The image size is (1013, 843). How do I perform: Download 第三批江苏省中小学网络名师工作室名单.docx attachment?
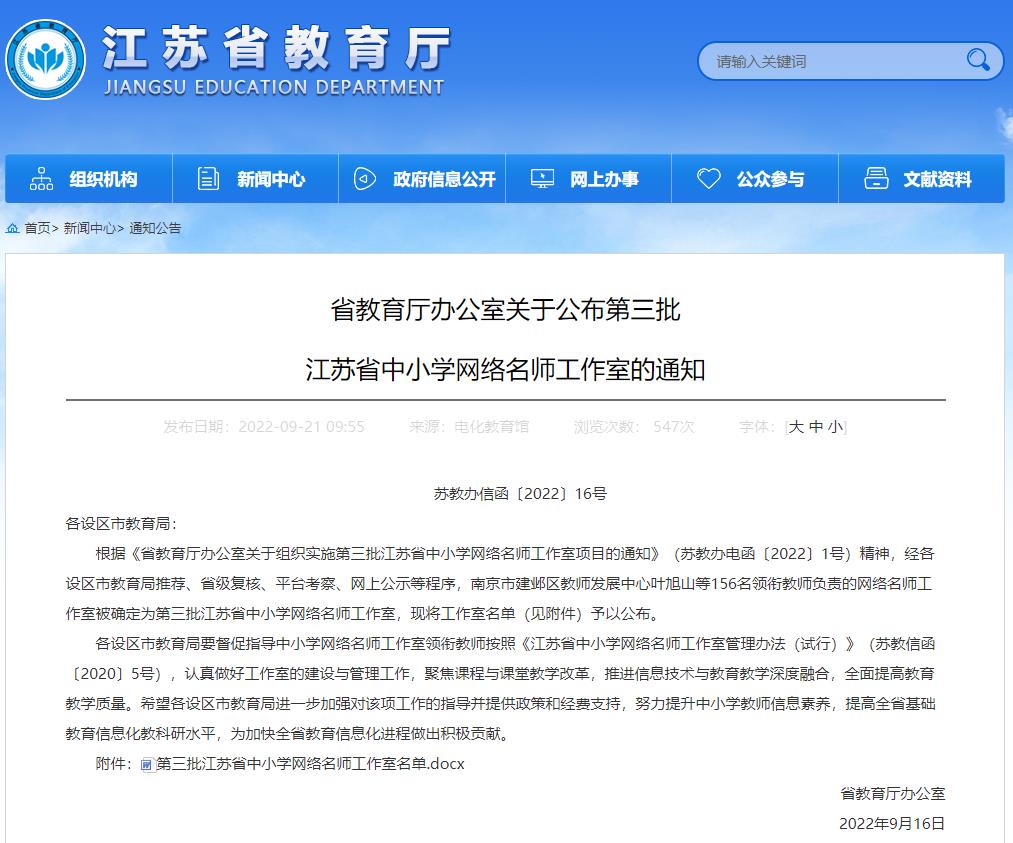coord(310,764)
